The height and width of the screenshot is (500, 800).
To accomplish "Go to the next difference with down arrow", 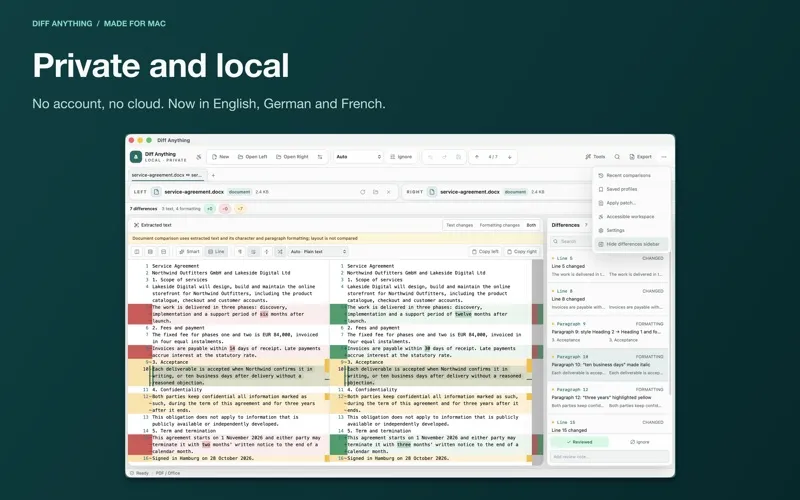I will click(x=510, y=157).
